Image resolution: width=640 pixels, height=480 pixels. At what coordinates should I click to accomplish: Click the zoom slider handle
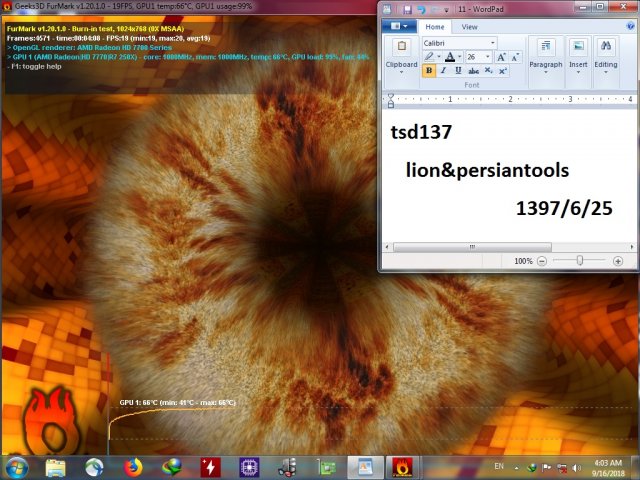click(x=579, y=260)
